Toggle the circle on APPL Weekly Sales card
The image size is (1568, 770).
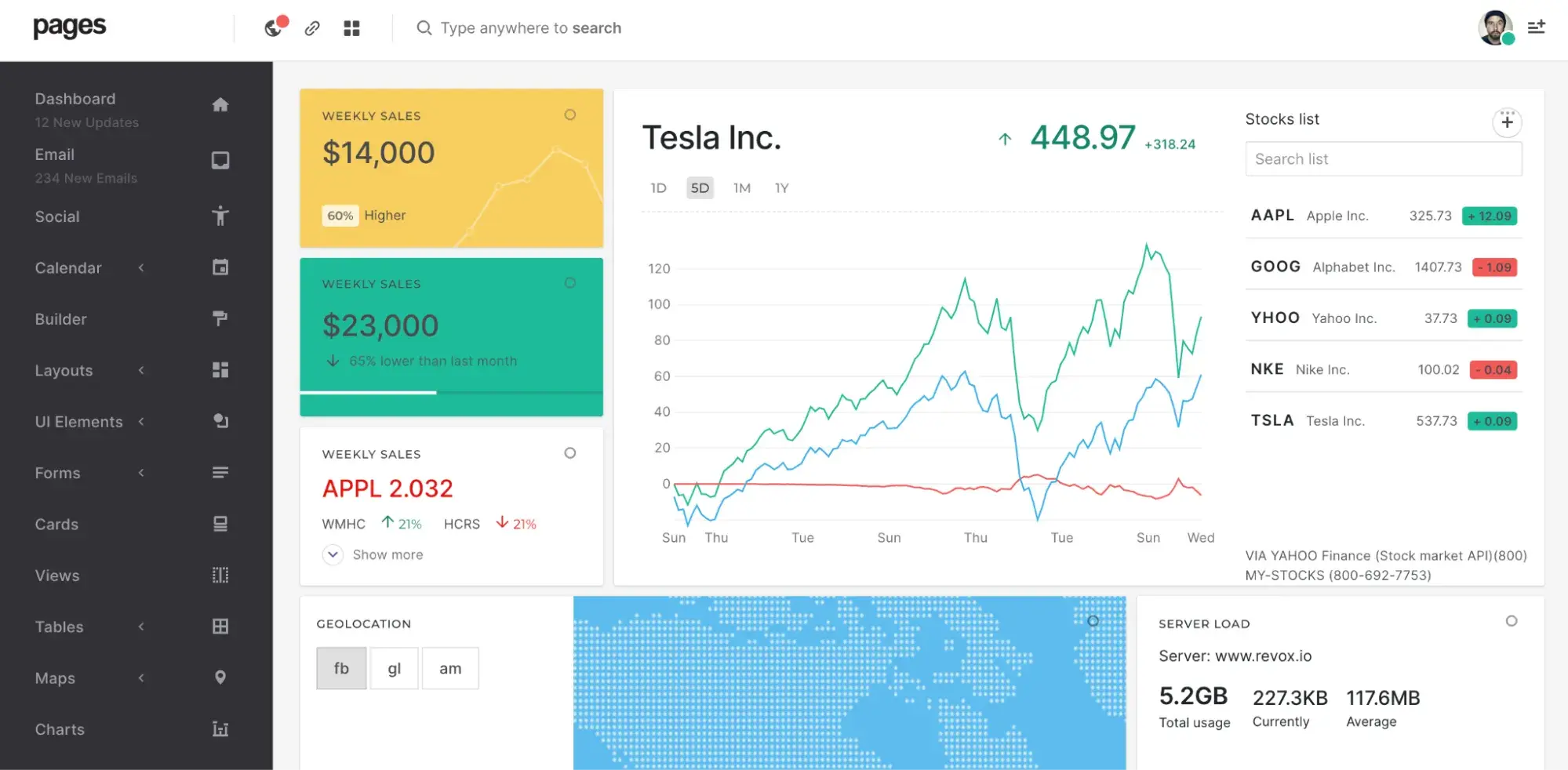tap(570, 453)
